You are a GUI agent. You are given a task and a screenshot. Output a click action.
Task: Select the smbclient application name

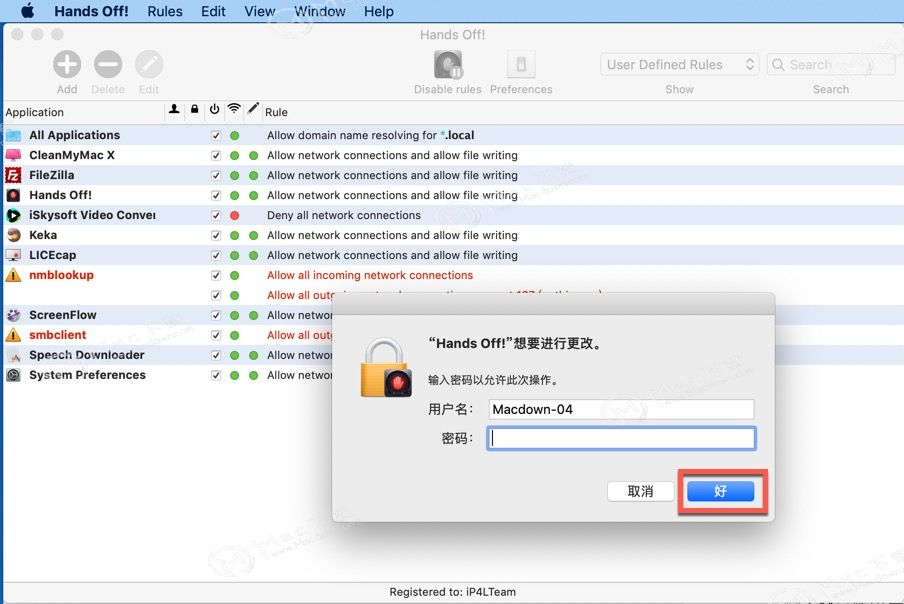tap(58, 335)
